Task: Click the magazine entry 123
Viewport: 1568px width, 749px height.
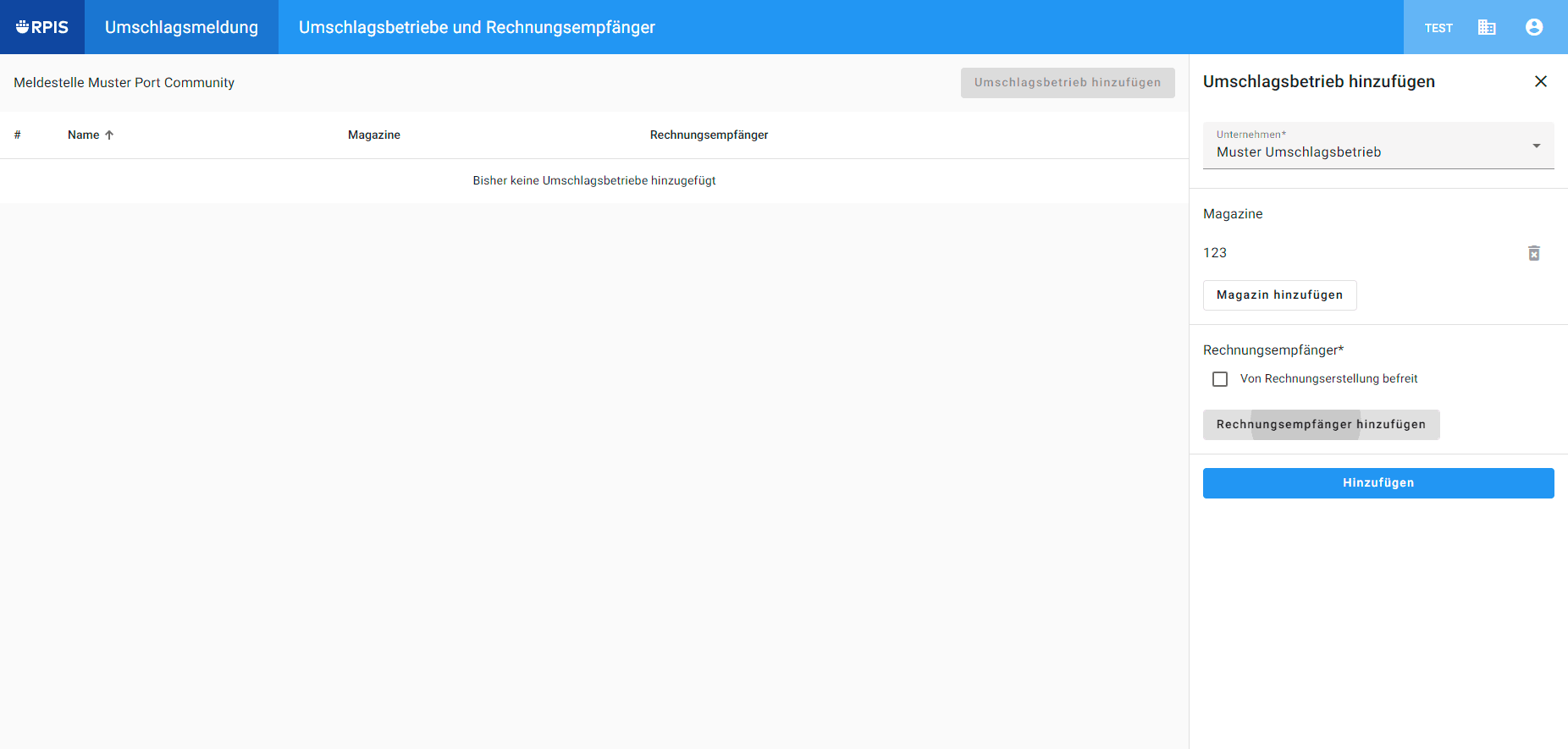Action: [1215, 252]
